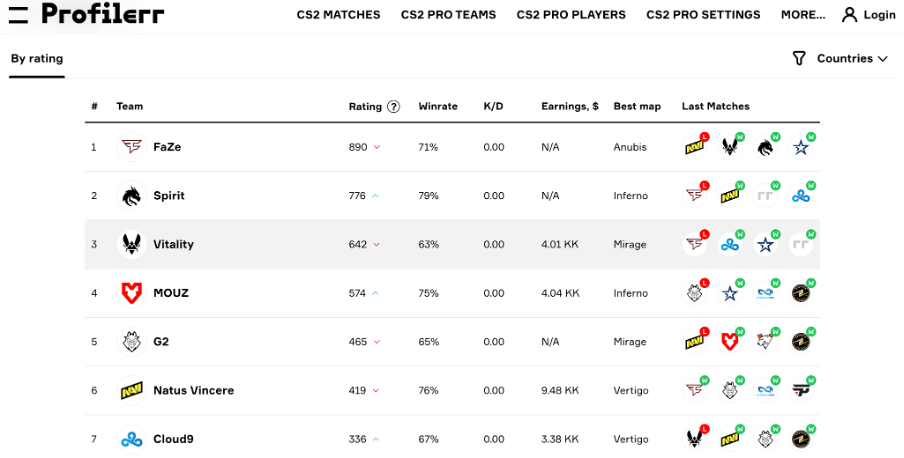This screenshot has height=458, width=904.
Task: Click the Natus Vincere team logo
Action: pyautogui.click(x=131, y=390)
